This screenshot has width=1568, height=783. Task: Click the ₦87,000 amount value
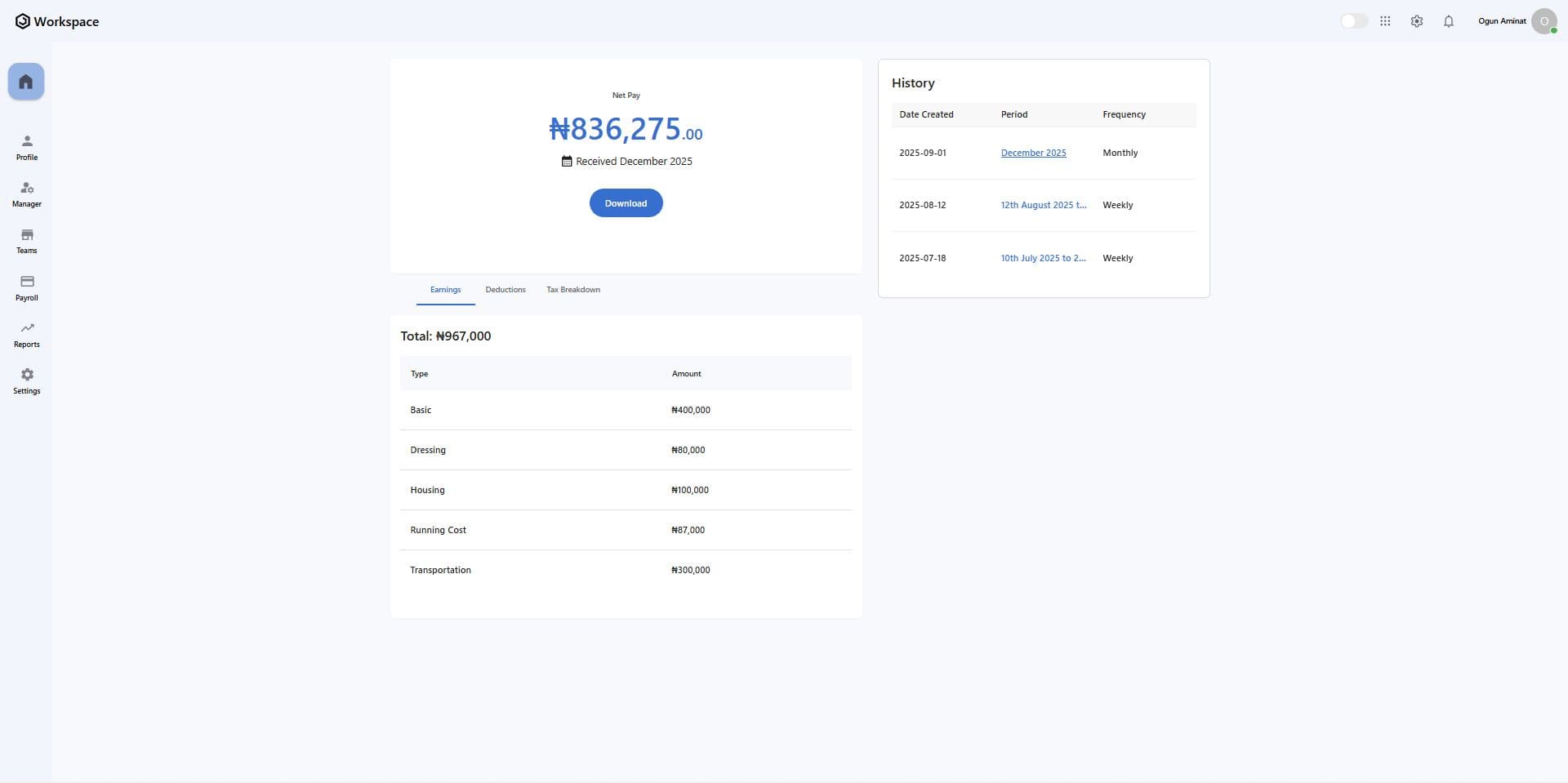[x=688, y=530]
